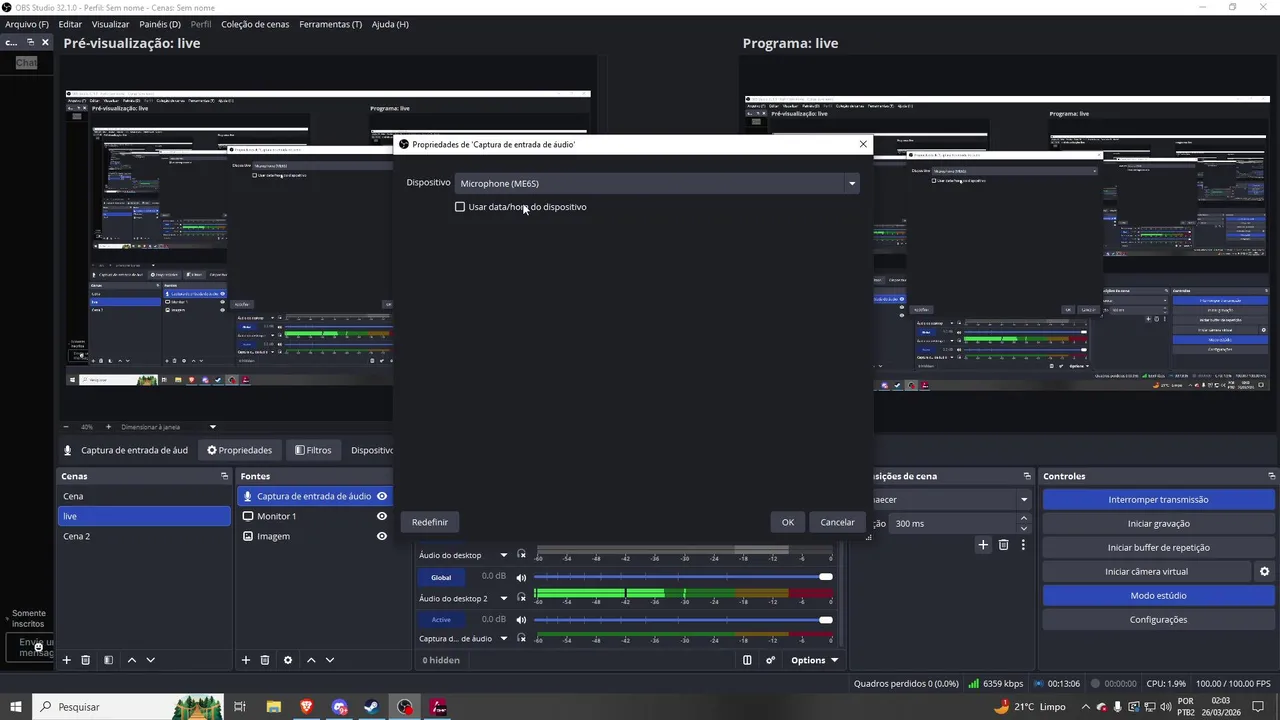Move the source up with the Fontes up arrow
The height and width of the screenshot is (720, 1280).
311,660
